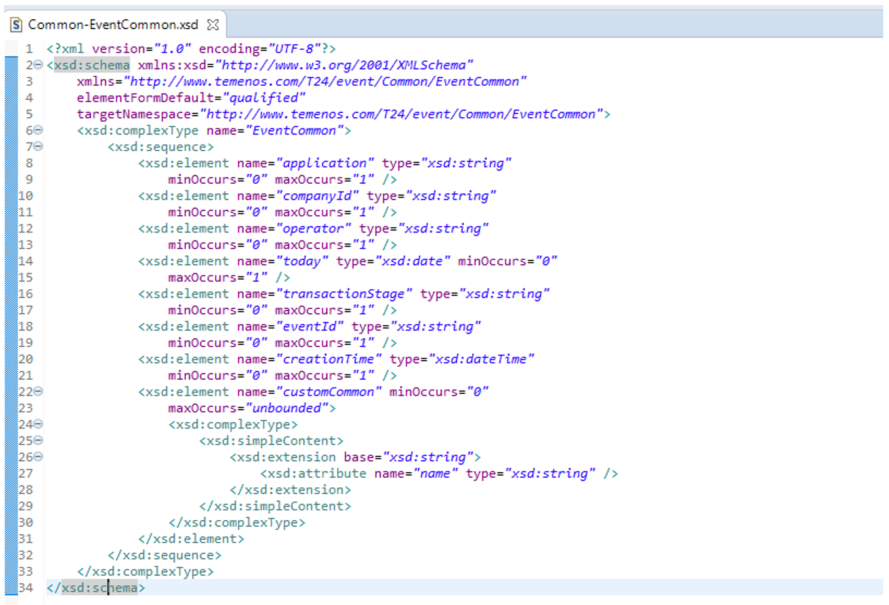This screenshot has width=889, height=605.
Task: Collapse the nested complexType fold on line 24
Action: (38, 424)
